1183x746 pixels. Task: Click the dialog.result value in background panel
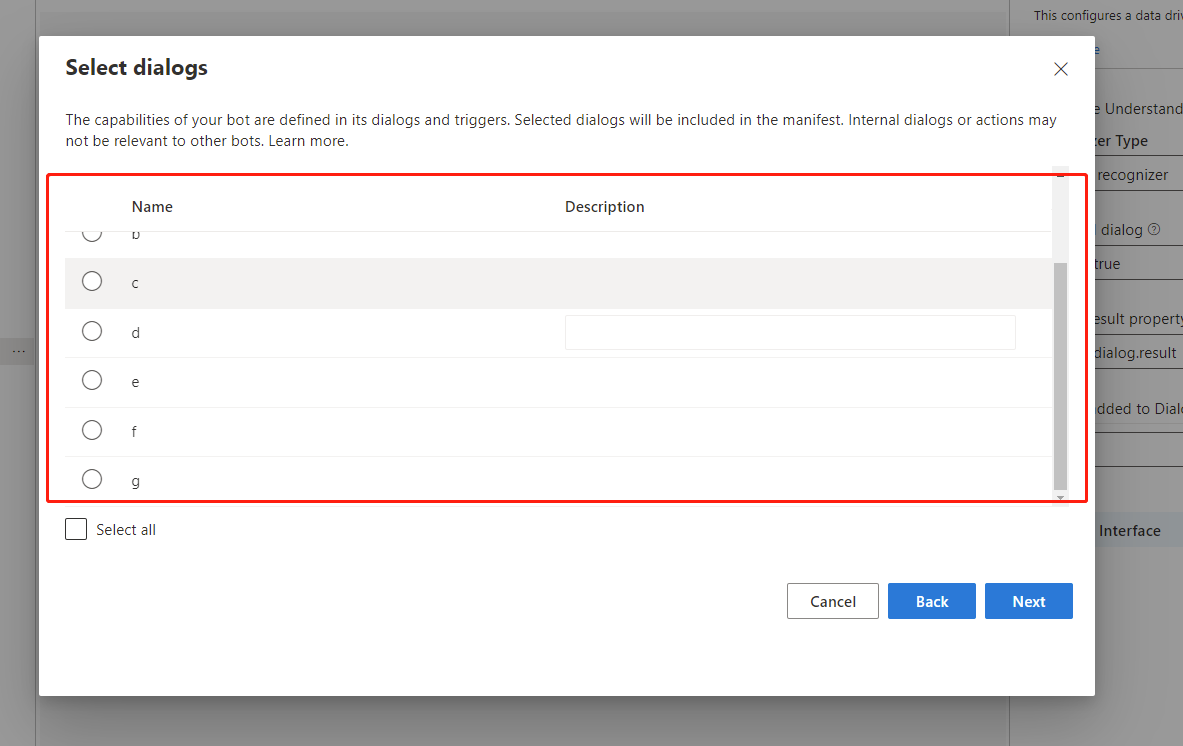[1135, 353]
